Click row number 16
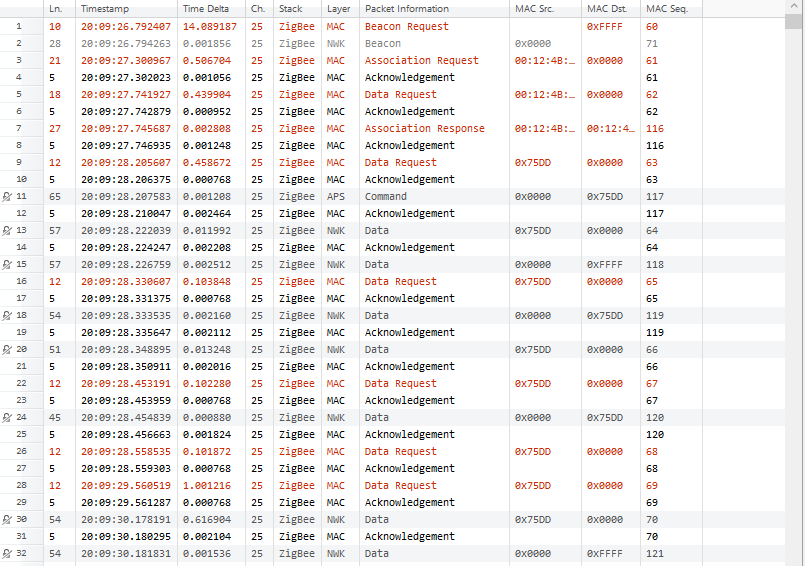The width and height of the screenshot is (805, 566). pyautogui.click(x=22, y=281)
